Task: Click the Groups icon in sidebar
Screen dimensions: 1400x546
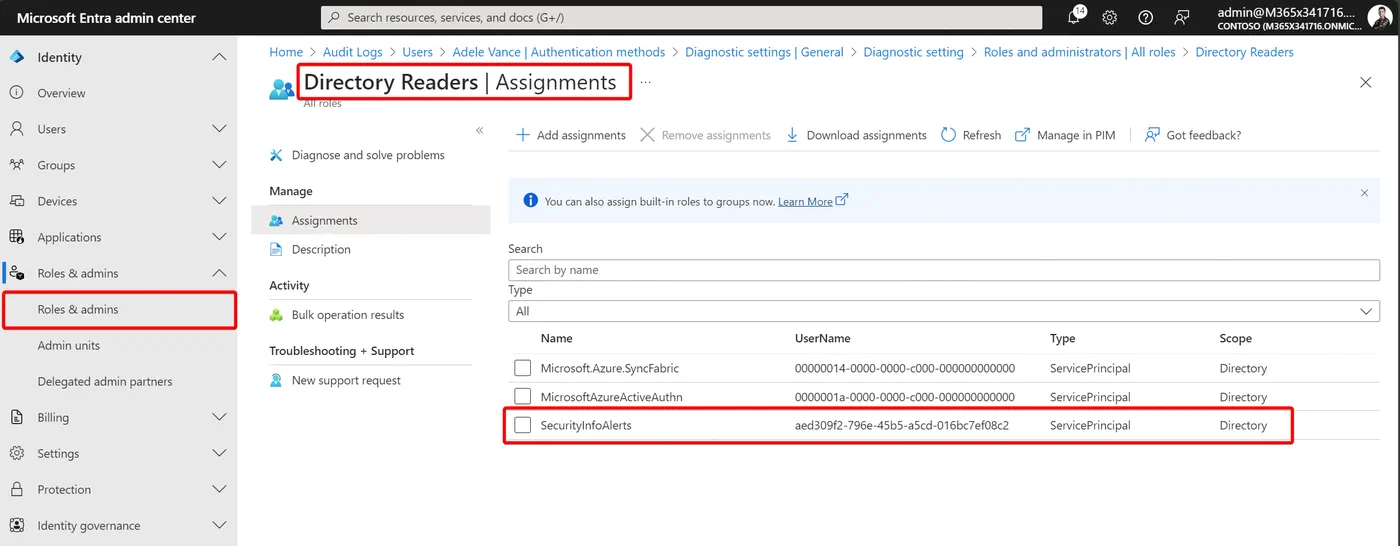Action: 17,165
